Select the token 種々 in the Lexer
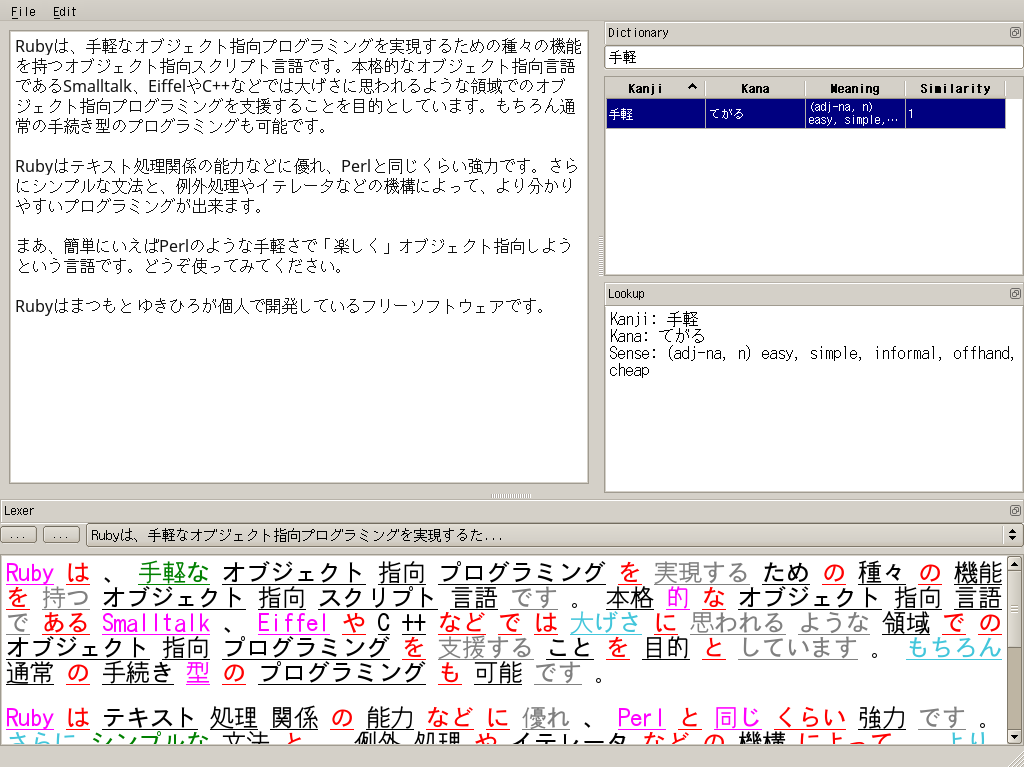This screenshot has height=767, width=1024. pyautogui.click(x=882, y=573)
